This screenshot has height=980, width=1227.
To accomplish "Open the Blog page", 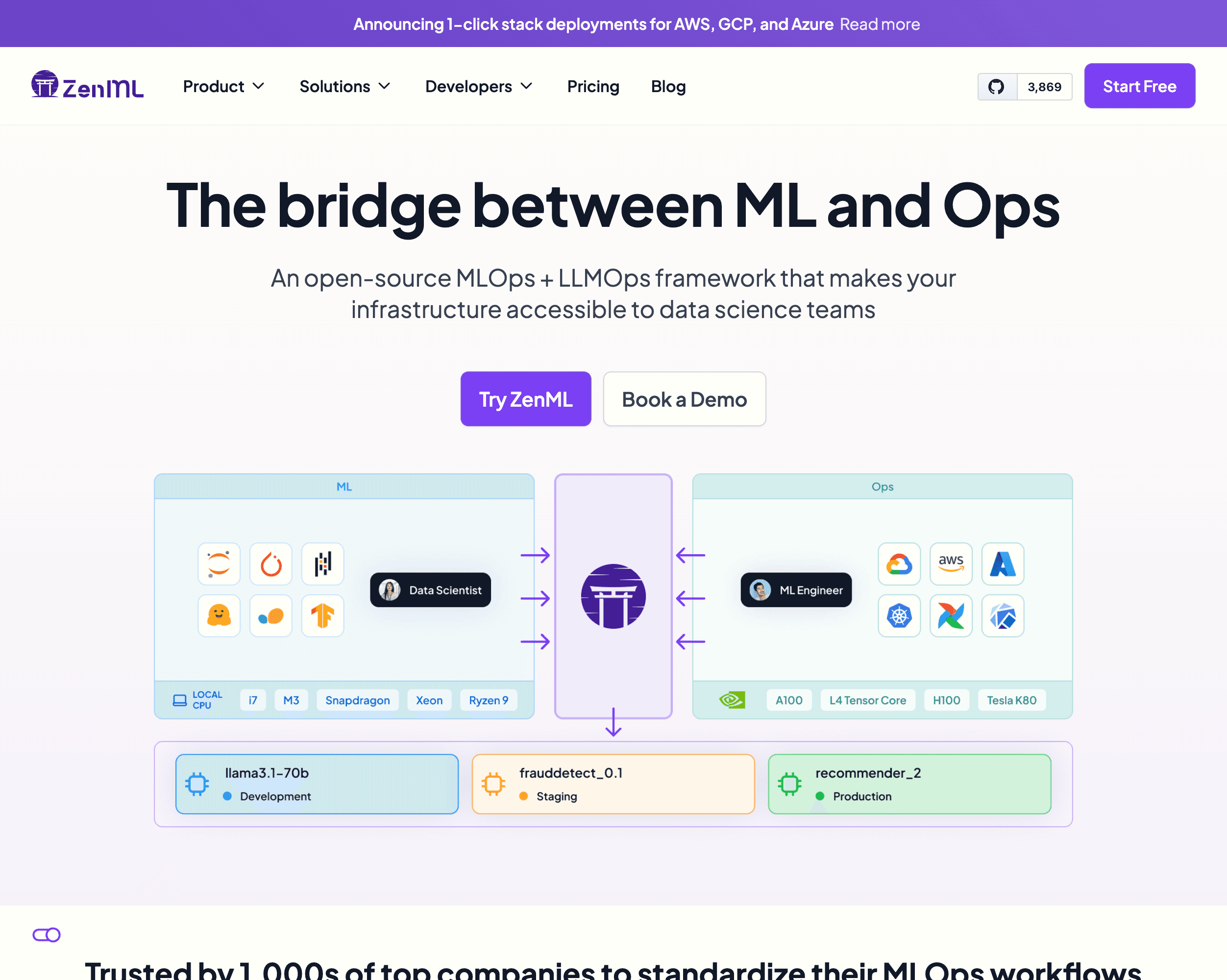I will click(x=668, y=87).
